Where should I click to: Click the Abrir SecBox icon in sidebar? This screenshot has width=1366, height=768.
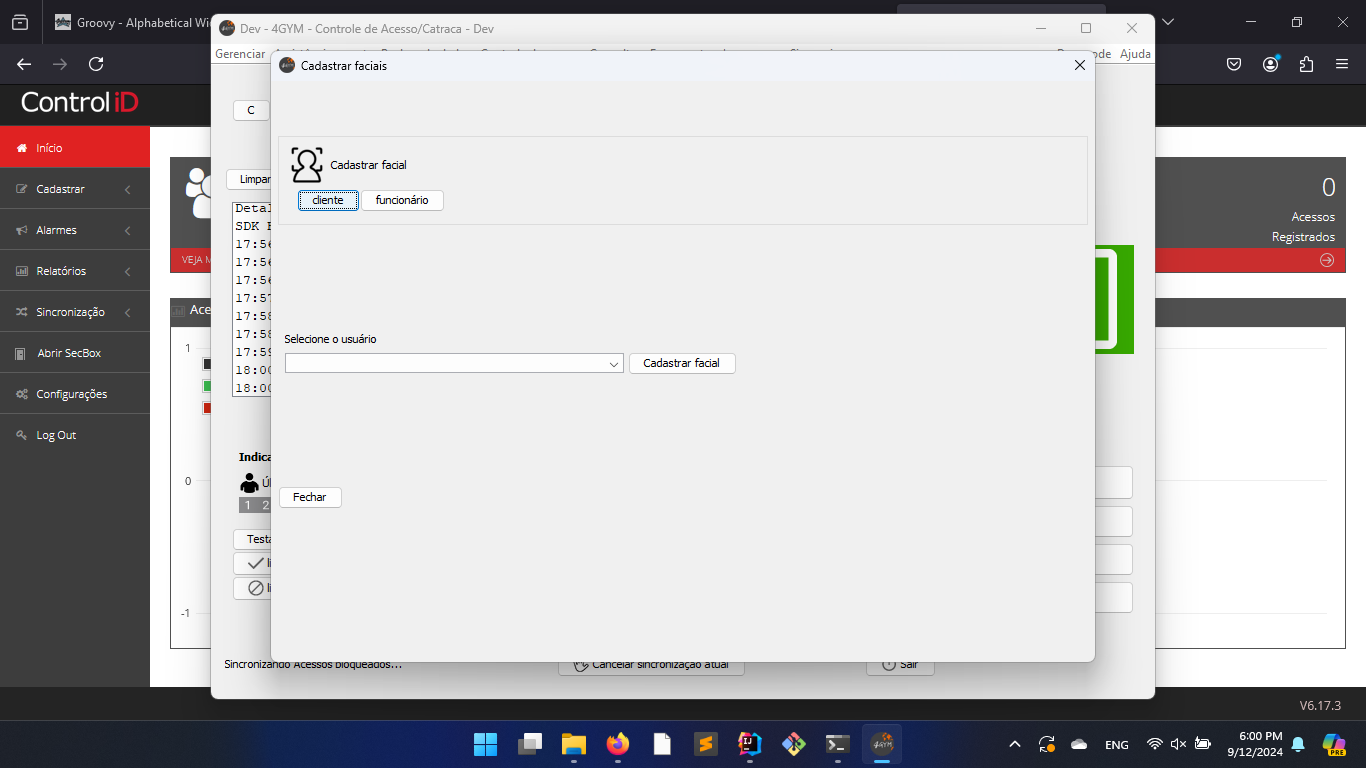(x=21, y=354)
